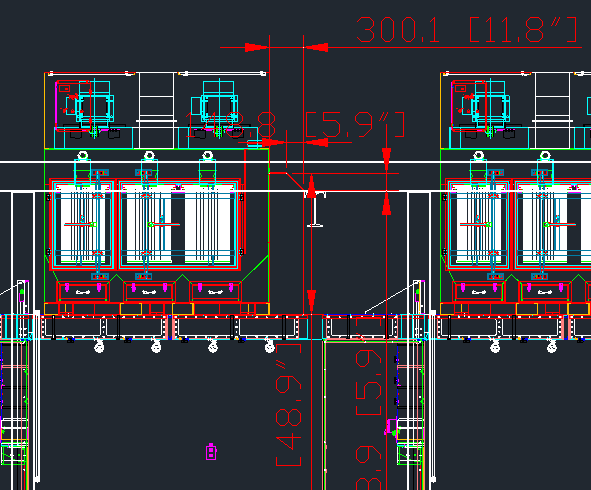Click the right arrowhead of the 300.1 dimension
This screenshot has height=490, width=591.
click(316, 47)
